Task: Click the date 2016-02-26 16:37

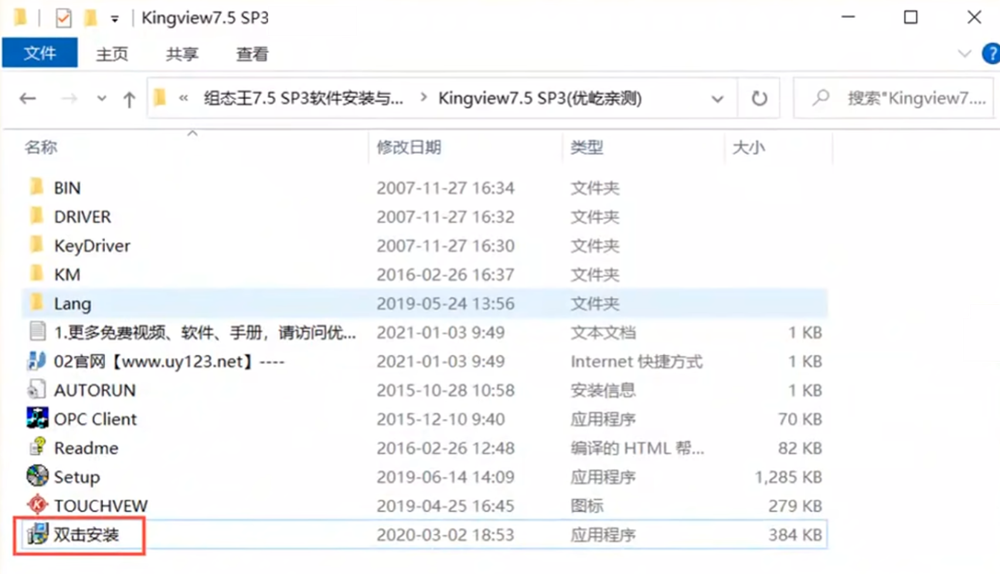Action: click(x=445, y=274)
